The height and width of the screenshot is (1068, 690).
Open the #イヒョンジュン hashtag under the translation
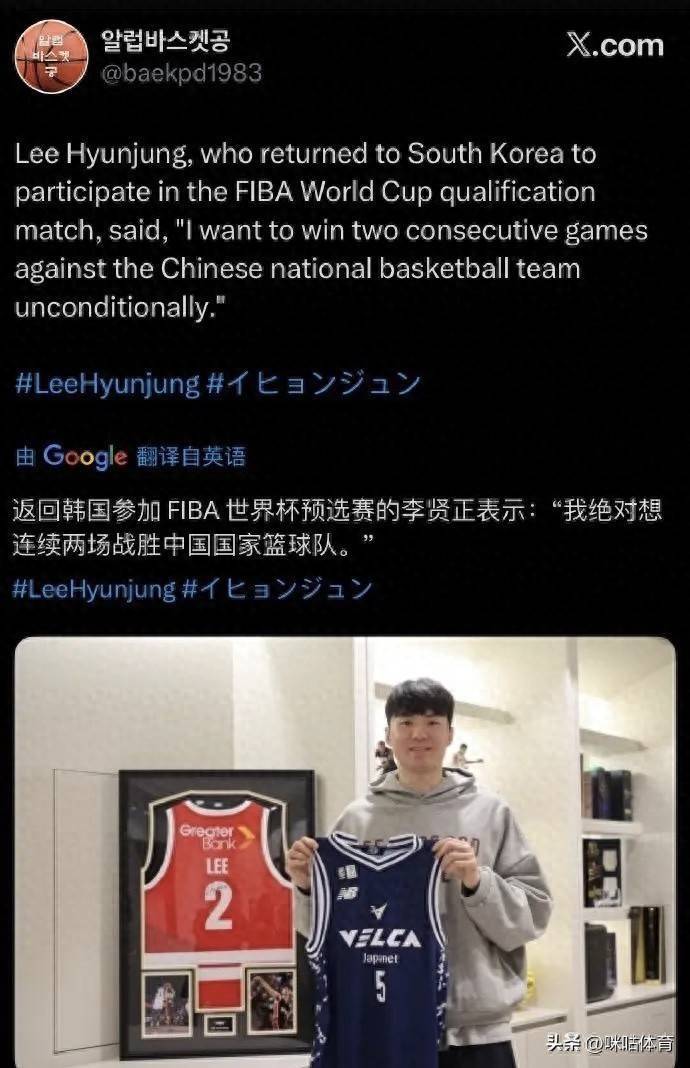pyautogui.click(x=278, y=588)
